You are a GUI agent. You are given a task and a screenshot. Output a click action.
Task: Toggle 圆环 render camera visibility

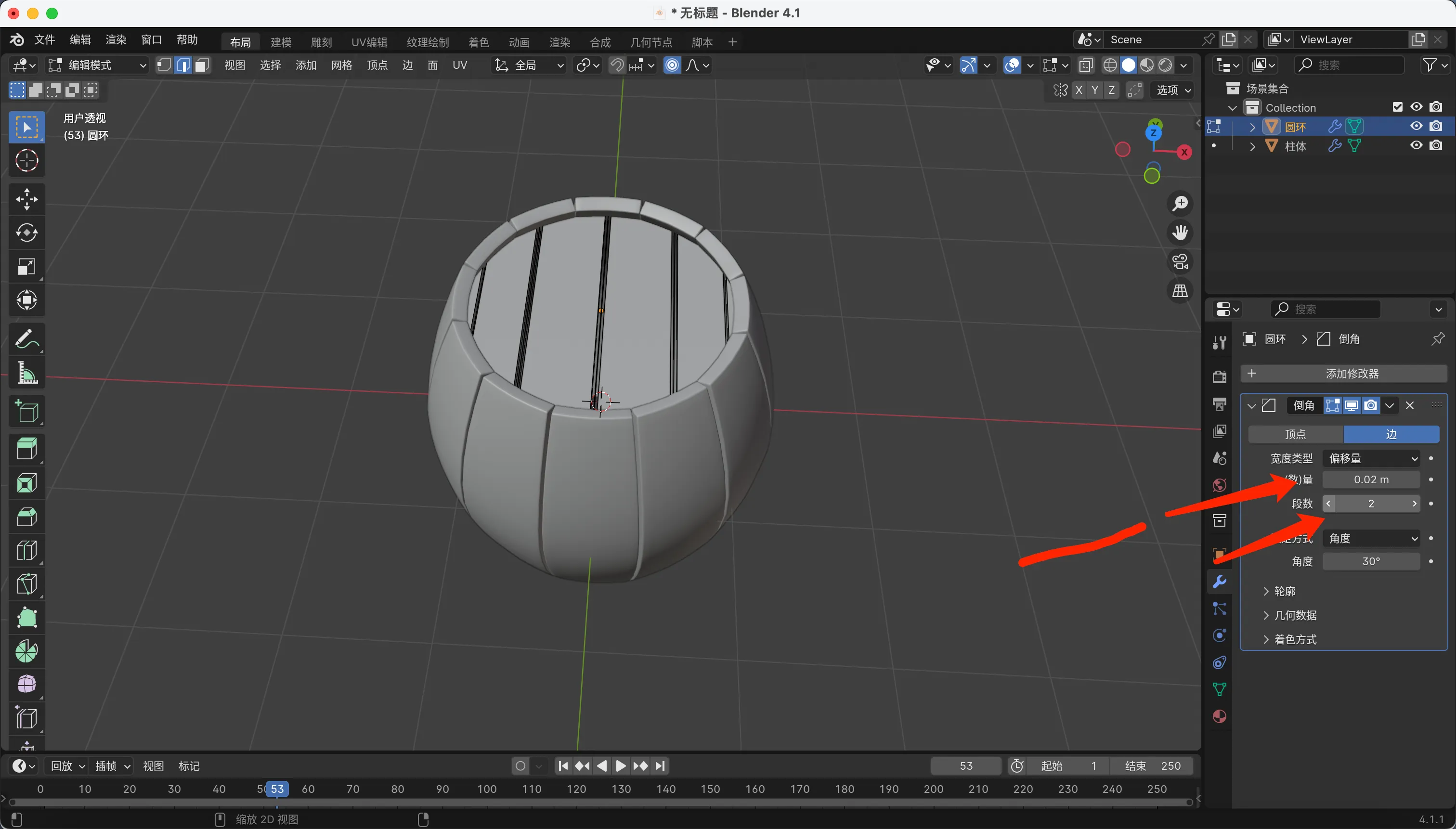click(x=1436, y=126)
